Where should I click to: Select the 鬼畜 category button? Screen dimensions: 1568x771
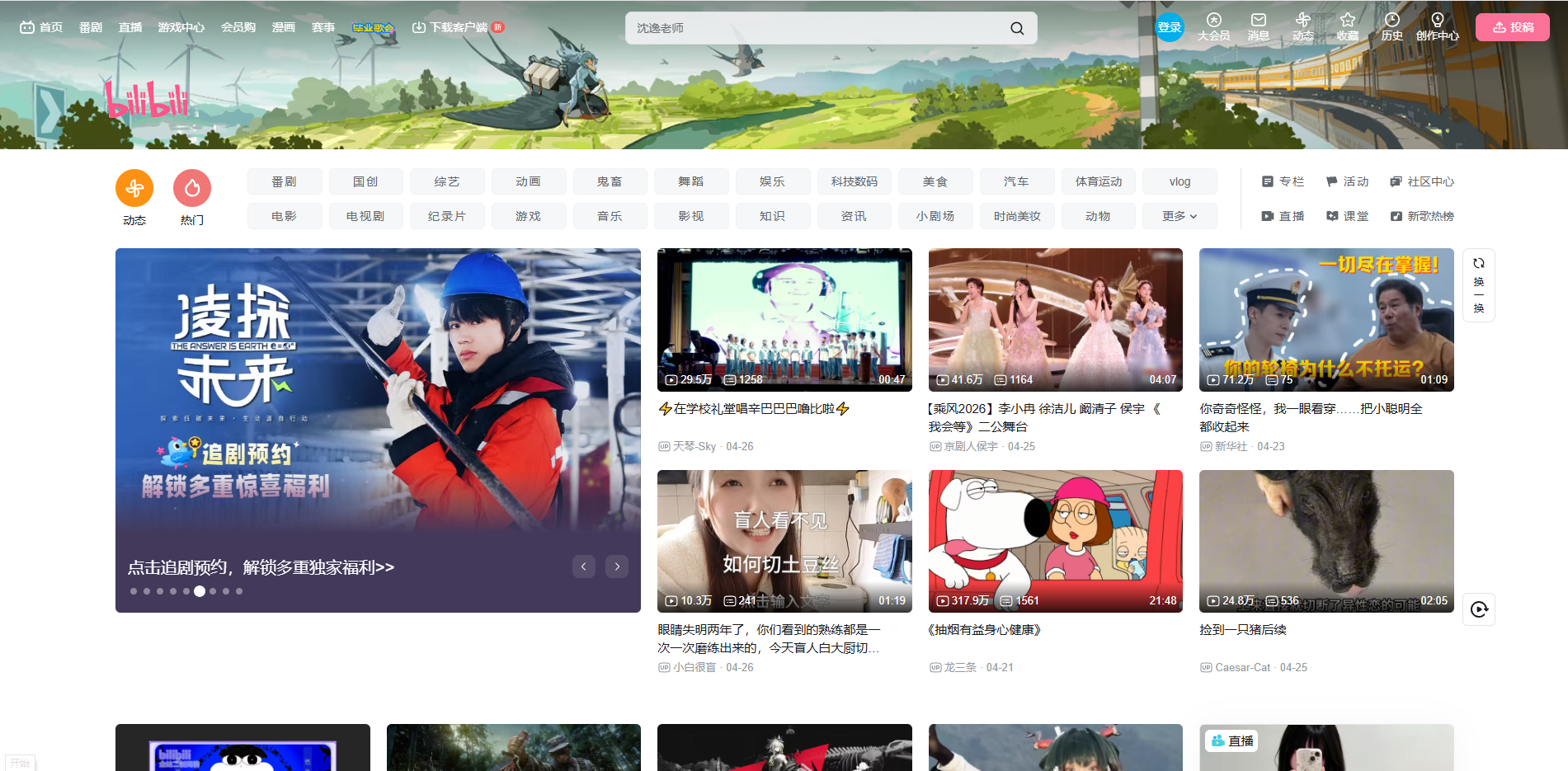[610, 181]
